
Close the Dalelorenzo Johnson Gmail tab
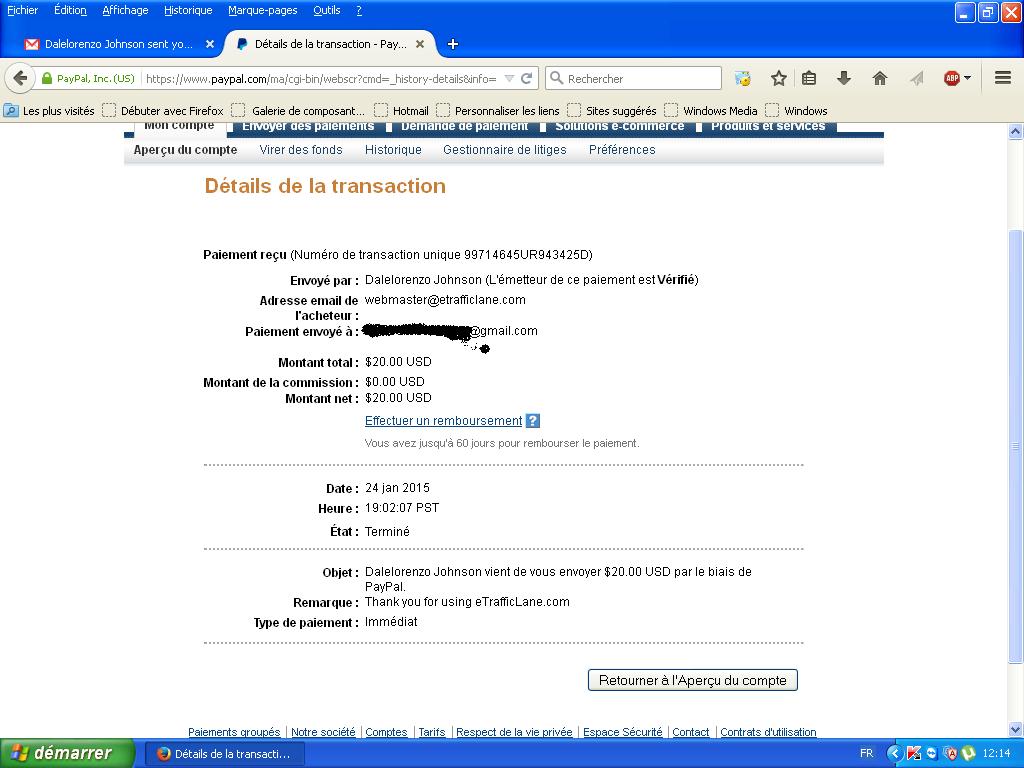[x=210, y=44]
